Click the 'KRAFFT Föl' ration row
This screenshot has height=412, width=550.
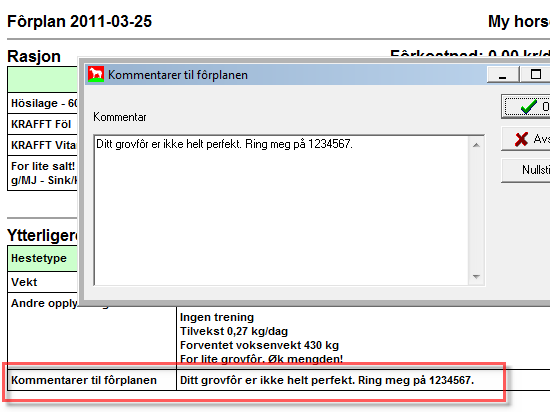43,124
